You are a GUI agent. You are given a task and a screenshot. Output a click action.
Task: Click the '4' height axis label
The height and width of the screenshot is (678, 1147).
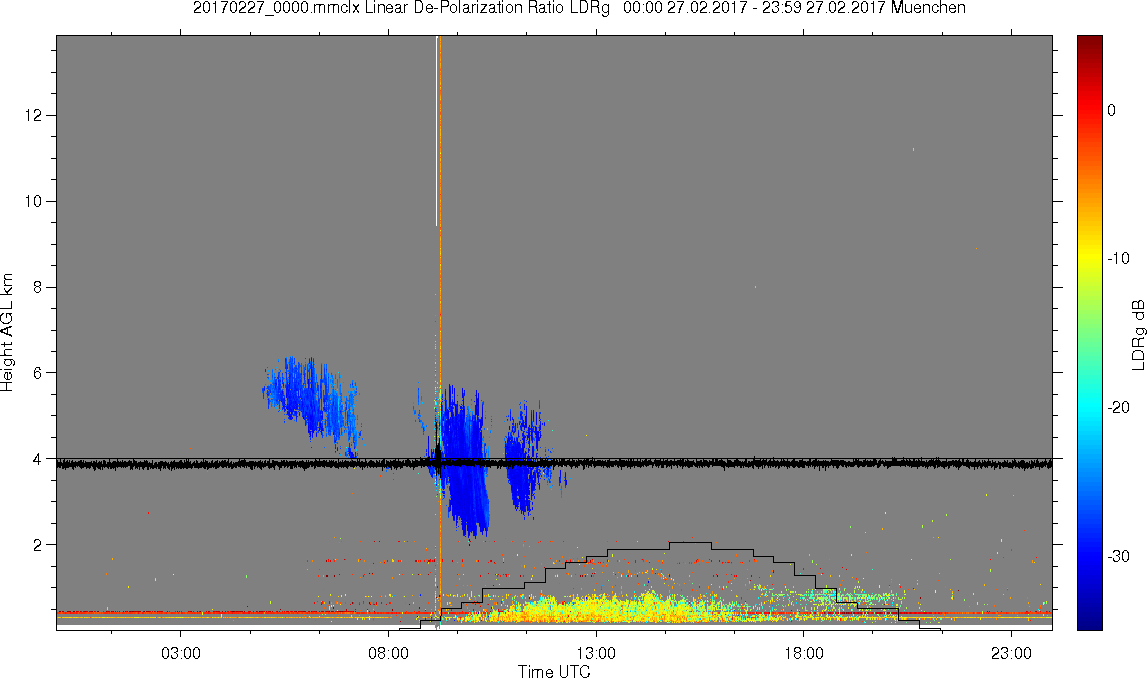pos(37,459)
